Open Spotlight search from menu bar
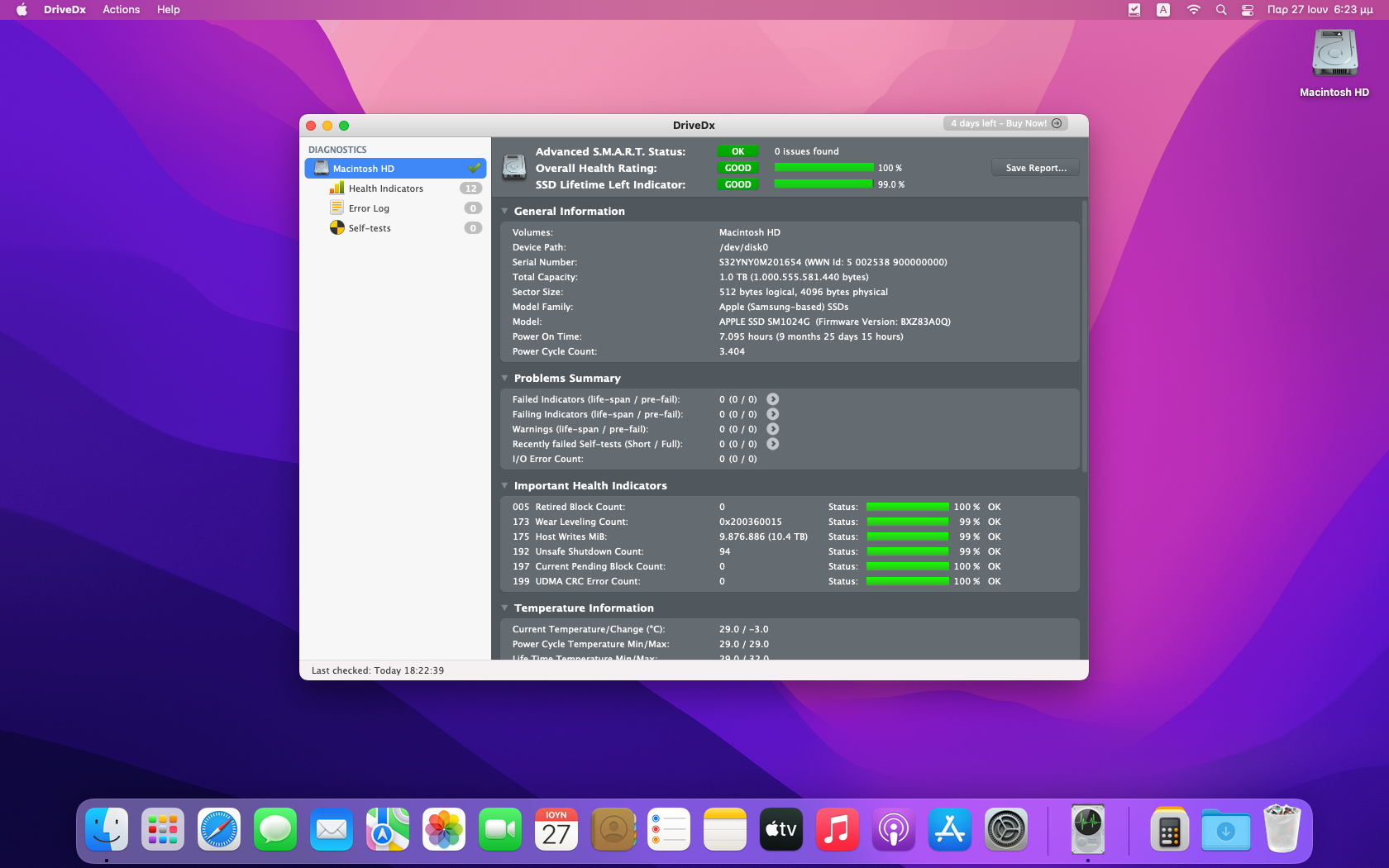 click(1220, 10)
